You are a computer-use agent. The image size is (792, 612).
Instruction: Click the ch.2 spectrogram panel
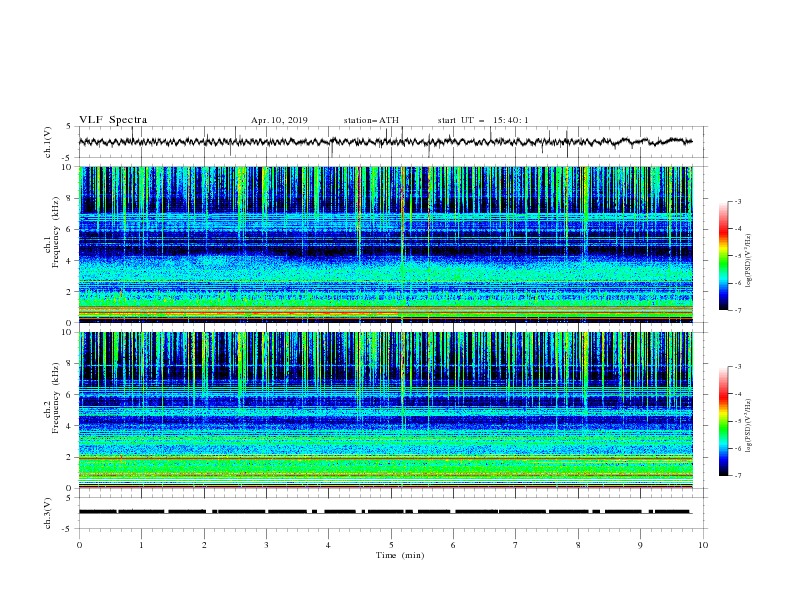pos(386,410)
